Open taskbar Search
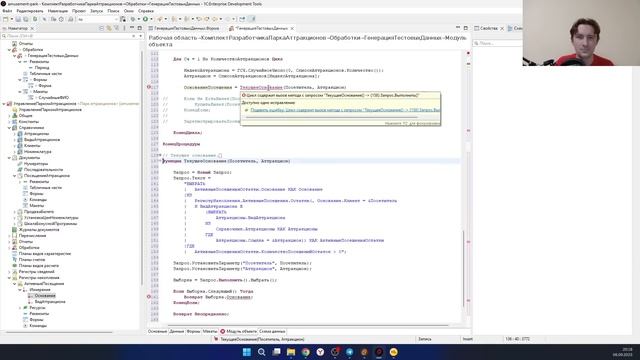This screenshot has height=360, width=640. (x=262, y=352)
